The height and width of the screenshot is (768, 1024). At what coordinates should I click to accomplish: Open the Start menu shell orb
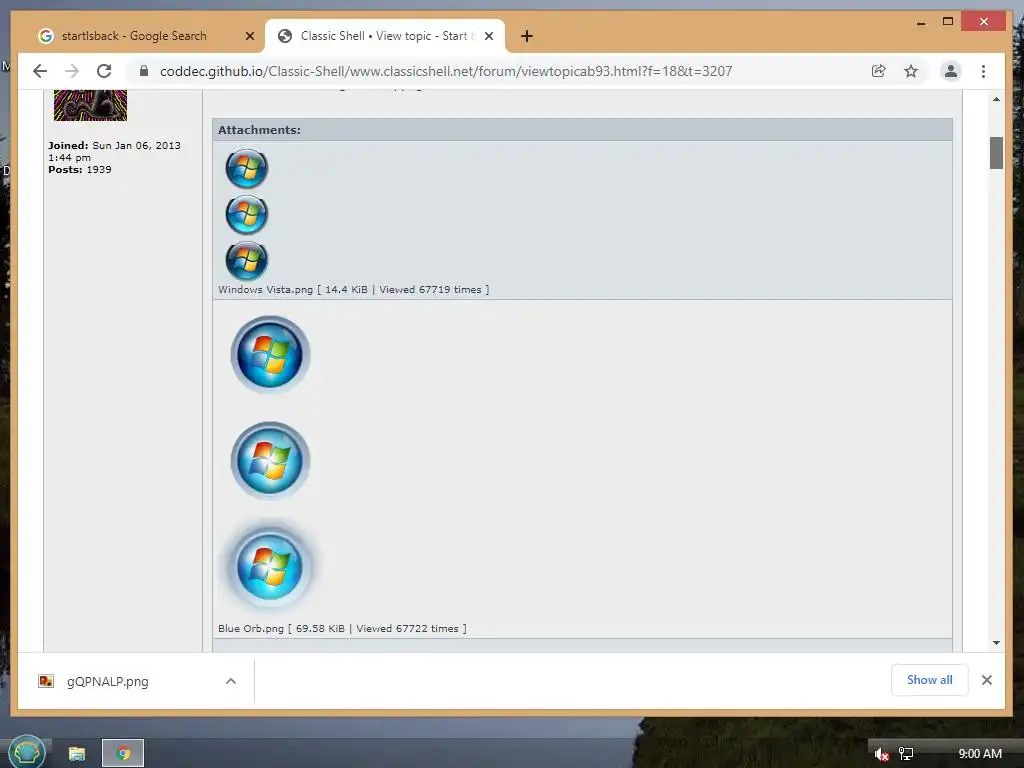coord(26,752)
